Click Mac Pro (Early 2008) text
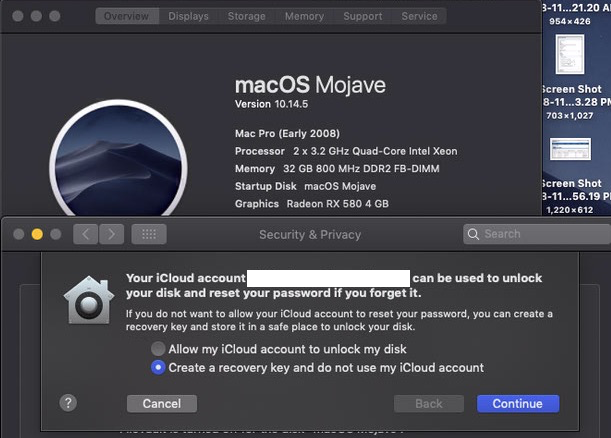Viewport: 611px width, 438px height. (x=288, y=134)
